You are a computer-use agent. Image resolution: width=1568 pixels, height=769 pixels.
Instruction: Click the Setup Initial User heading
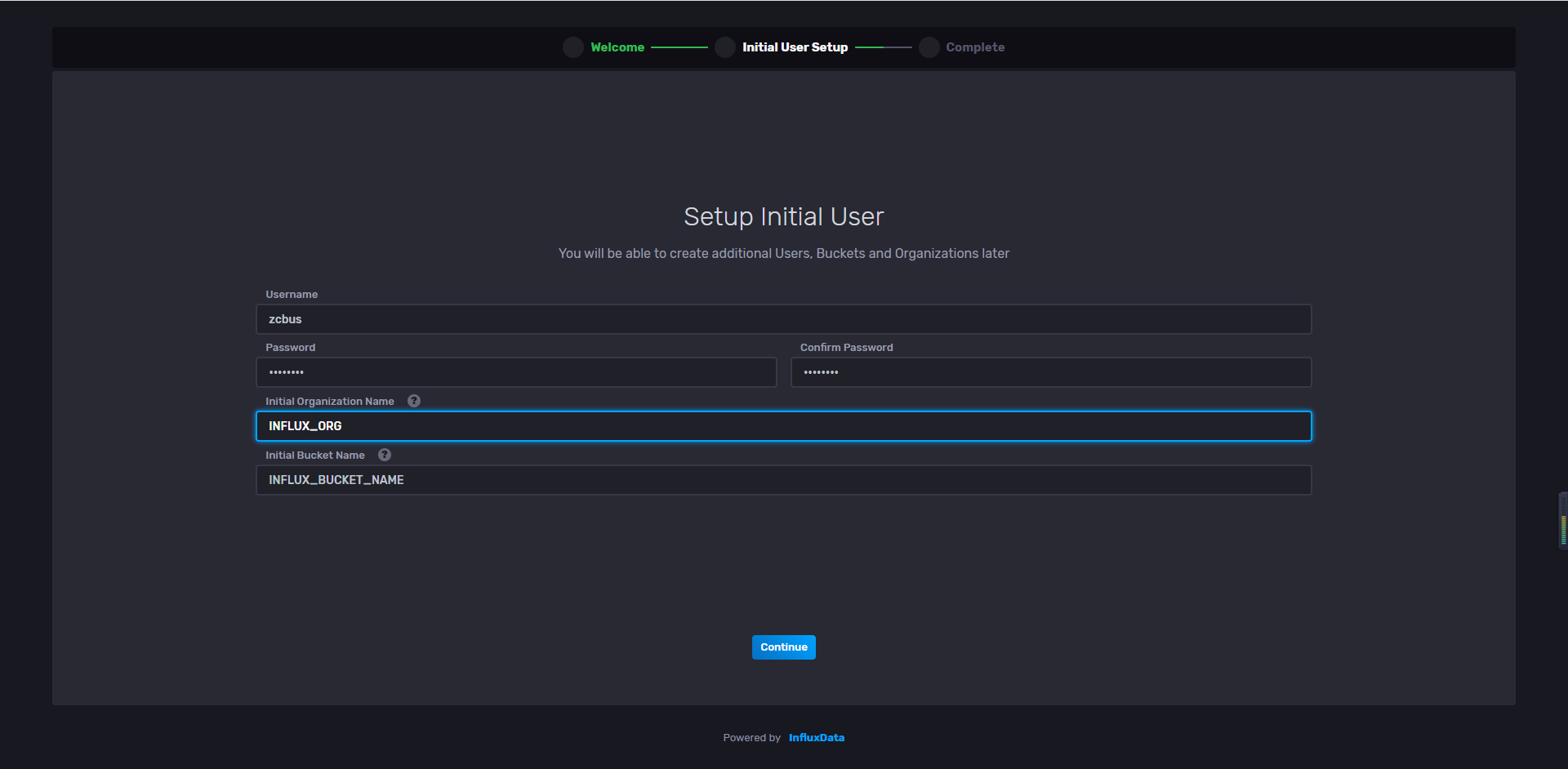(784, 216)
